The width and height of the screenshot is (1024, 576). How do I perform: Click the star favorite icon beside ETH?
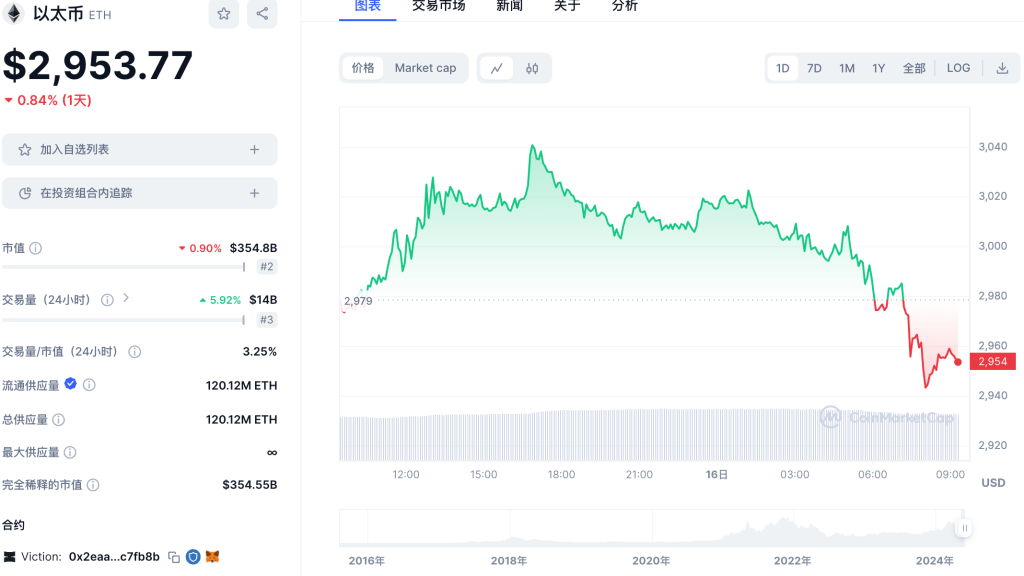(x=224, y=14)
